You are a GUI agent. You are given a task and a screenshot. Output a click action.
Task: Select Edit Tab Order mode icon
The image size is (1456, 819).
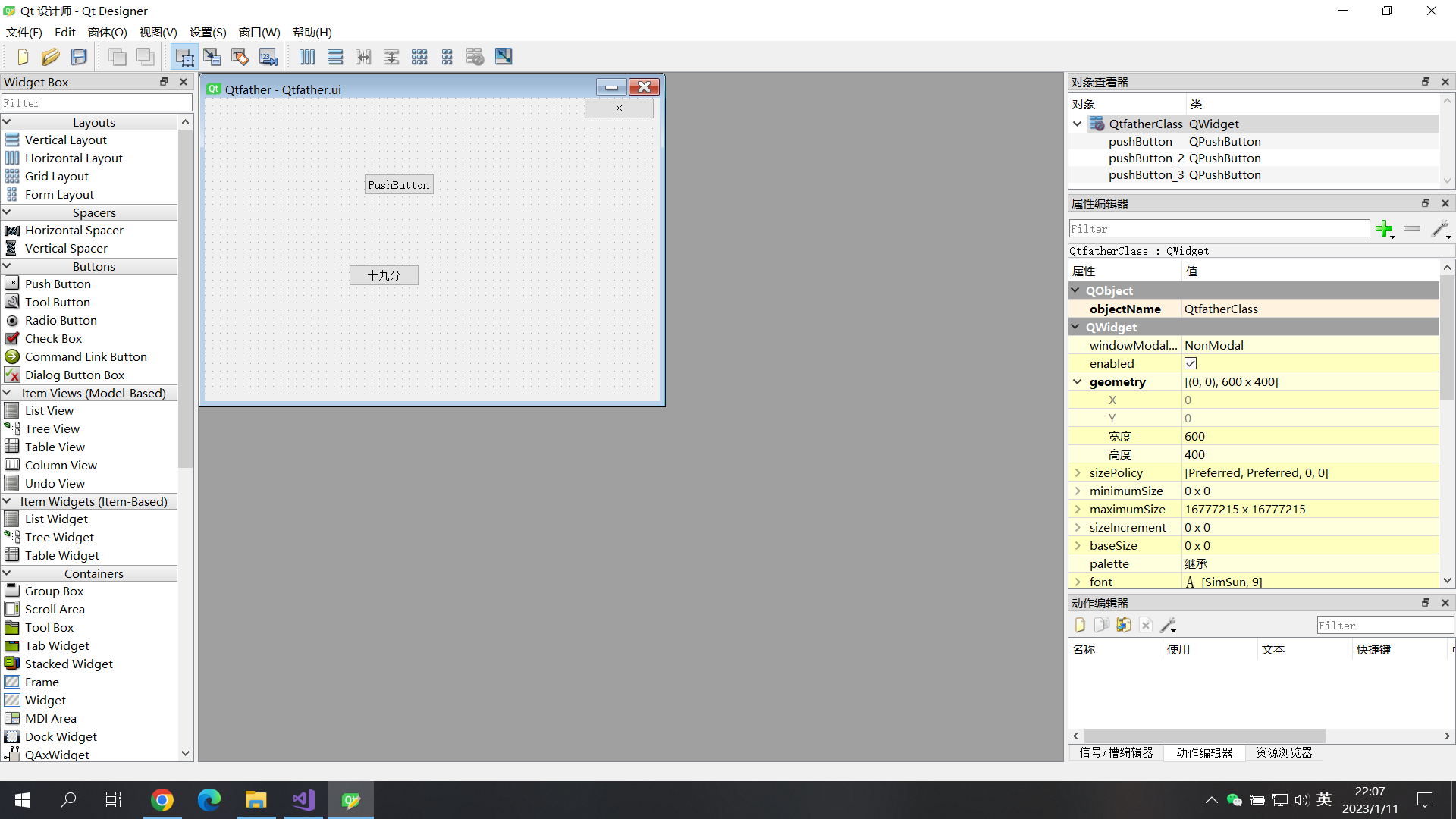pyautogui.click(x=268, y=57)
